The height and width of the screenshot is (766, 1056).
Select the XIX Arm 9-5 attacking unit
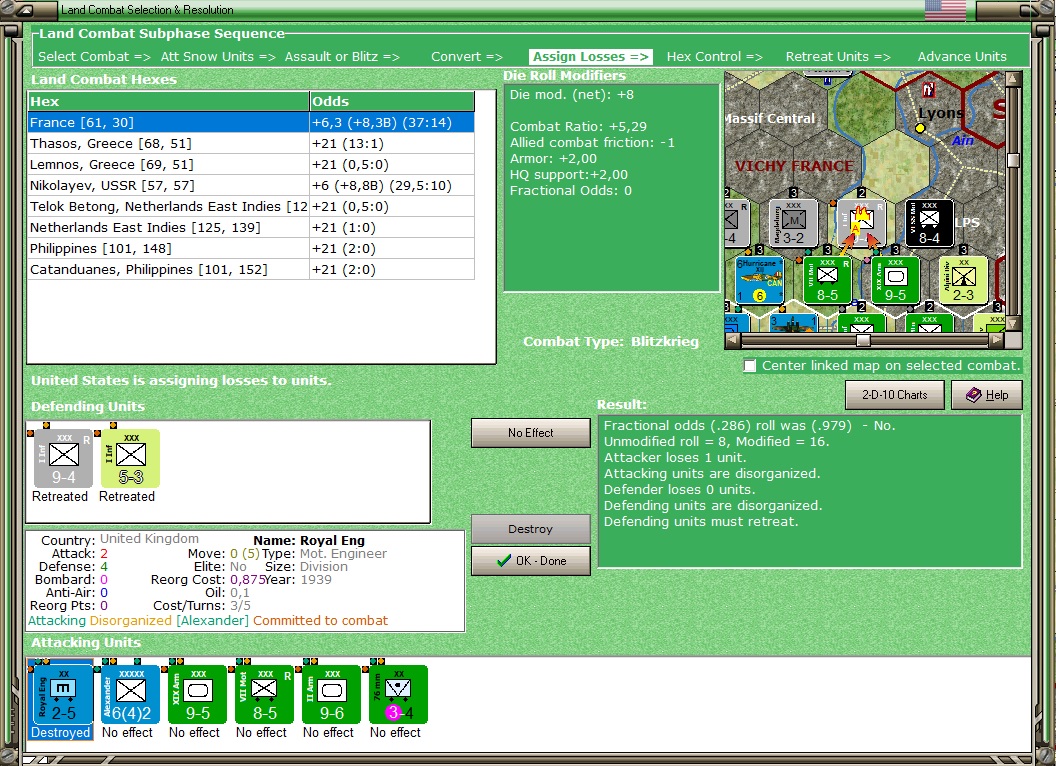coord(195,694)
